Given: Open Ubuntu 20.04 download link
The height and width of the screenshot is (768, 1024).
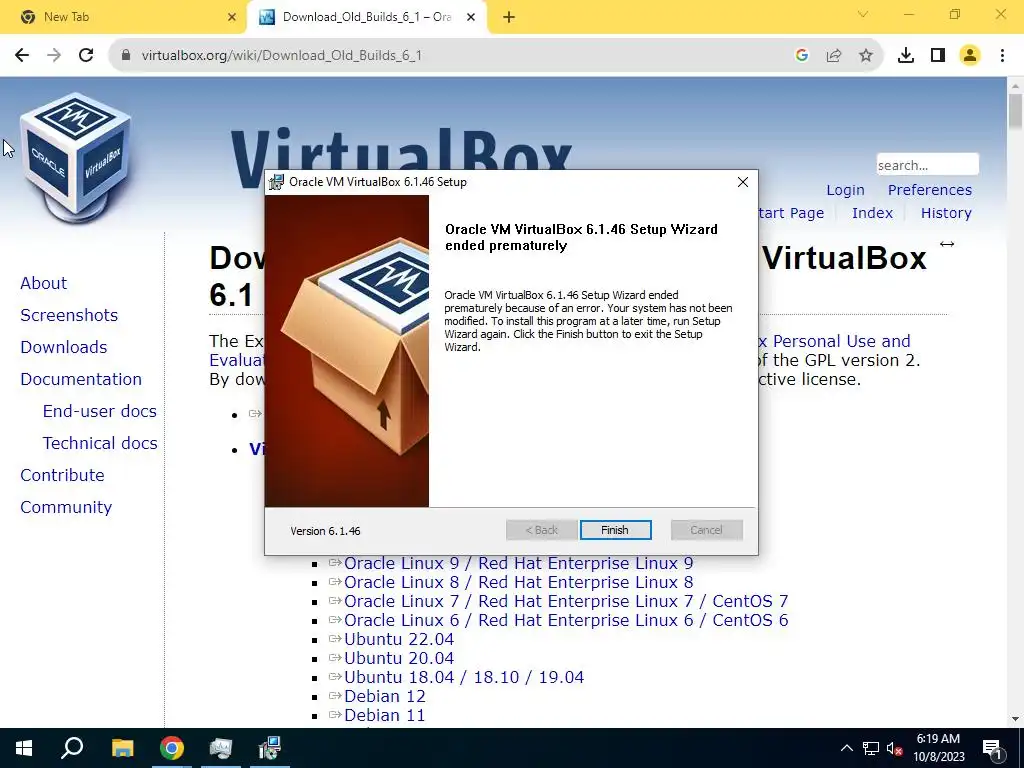Looking at the screenshot, I should pos(398,658).
